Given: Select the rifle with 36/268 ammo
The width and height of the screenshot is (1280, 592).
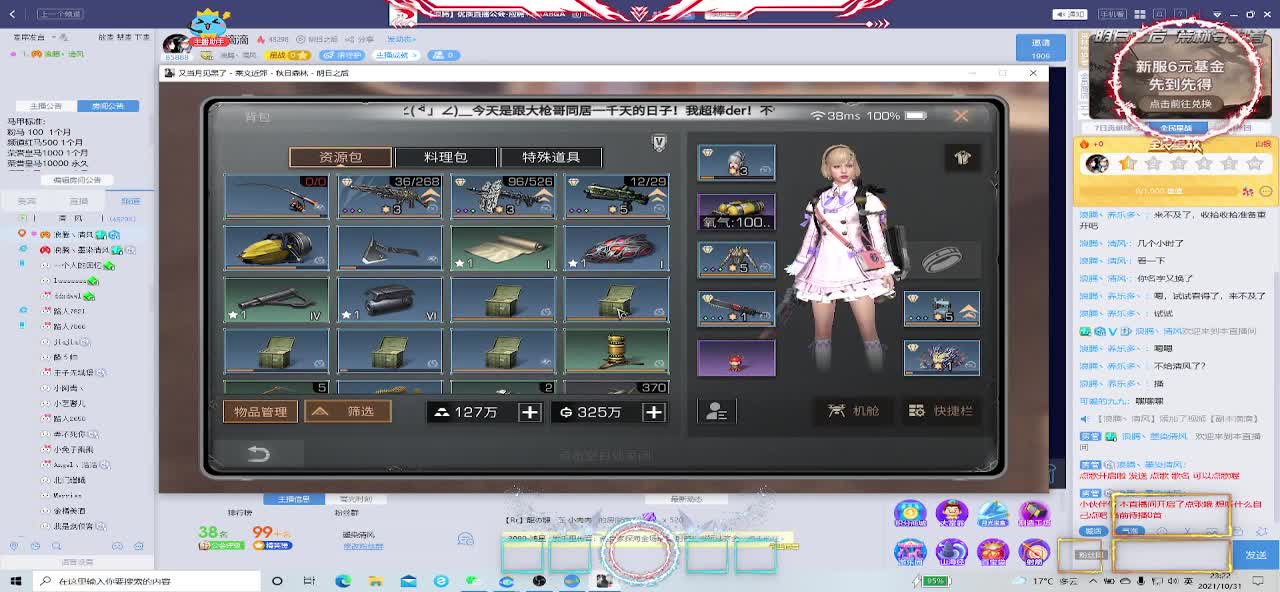Looking at the screenshot, I should [390, 196].
